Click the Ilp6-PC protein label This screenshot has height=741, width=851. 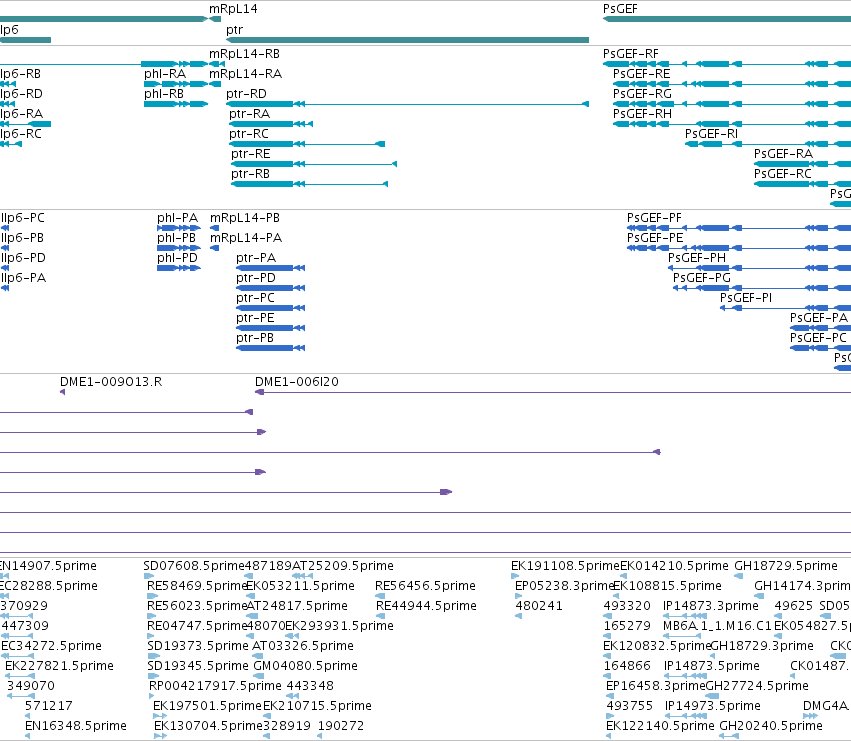click(x=23, y=219)
